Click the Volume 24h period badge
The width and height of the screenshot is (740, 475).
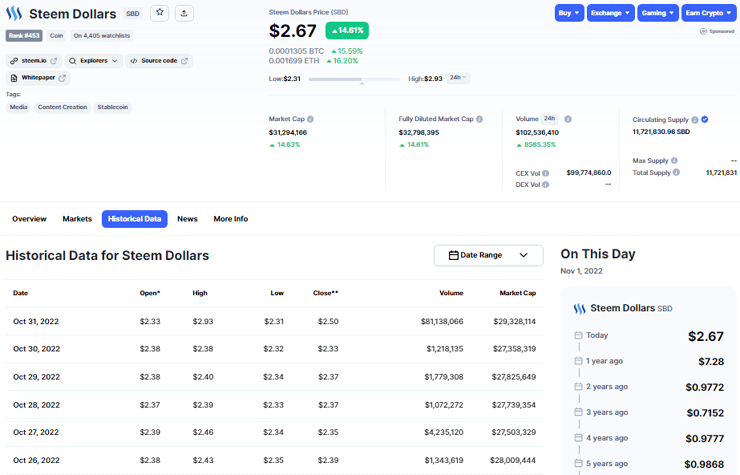[x=549, y=119]
